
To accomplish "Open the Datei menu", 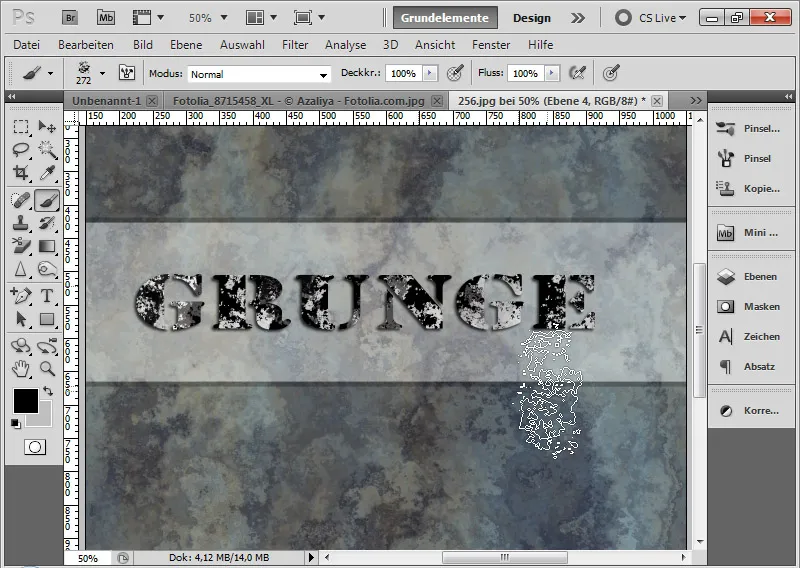I will (27, 45).
